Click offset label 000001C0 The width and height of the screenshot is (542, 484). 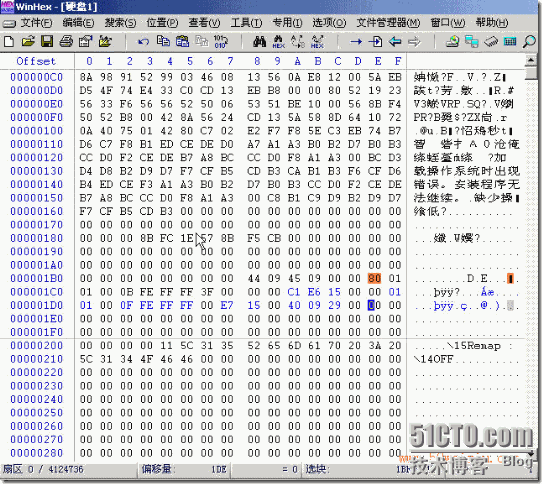tap(37, 292)
